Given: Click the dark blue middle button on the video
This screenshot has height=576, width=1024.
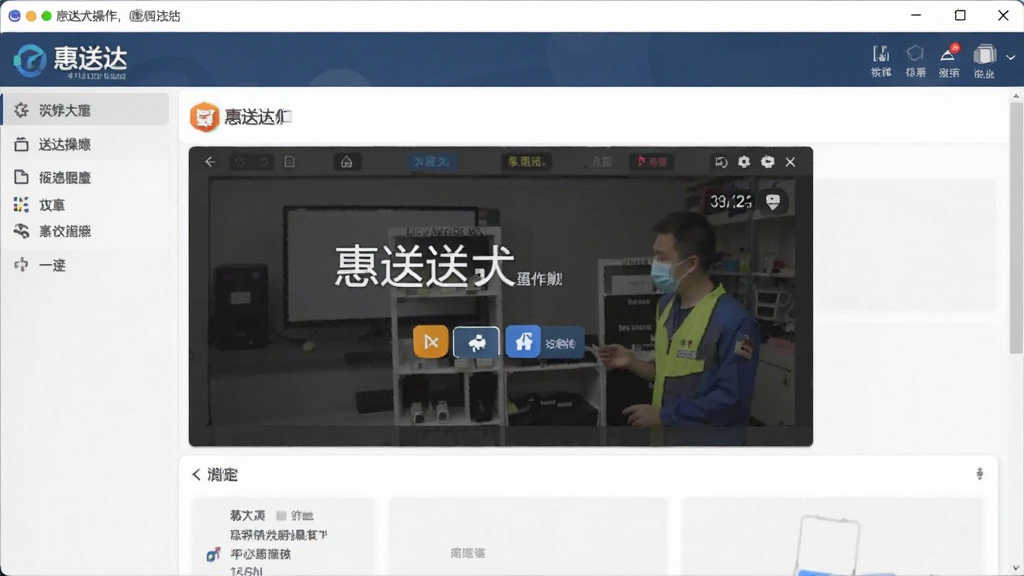Looking at the screenshot, I should coord(476,342).
